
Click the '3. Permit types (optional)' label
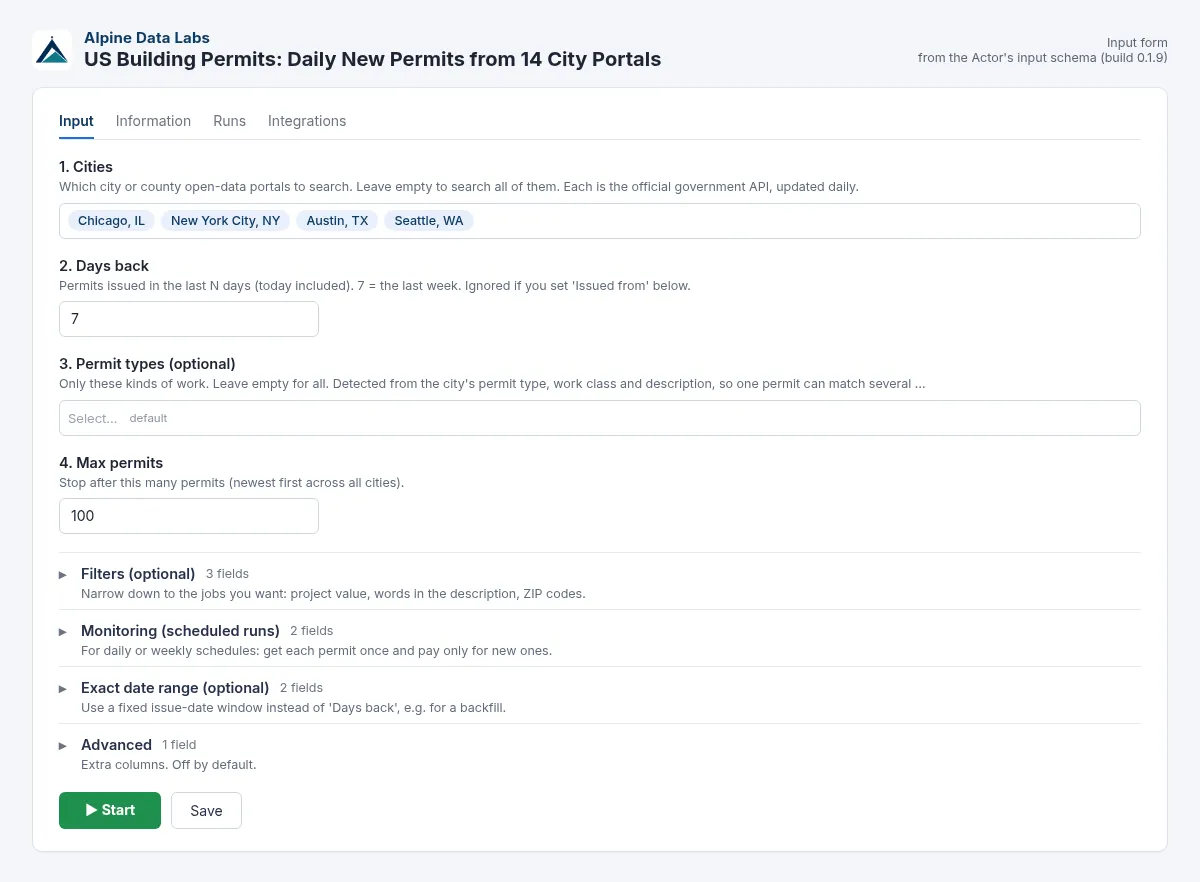point(147,364)
